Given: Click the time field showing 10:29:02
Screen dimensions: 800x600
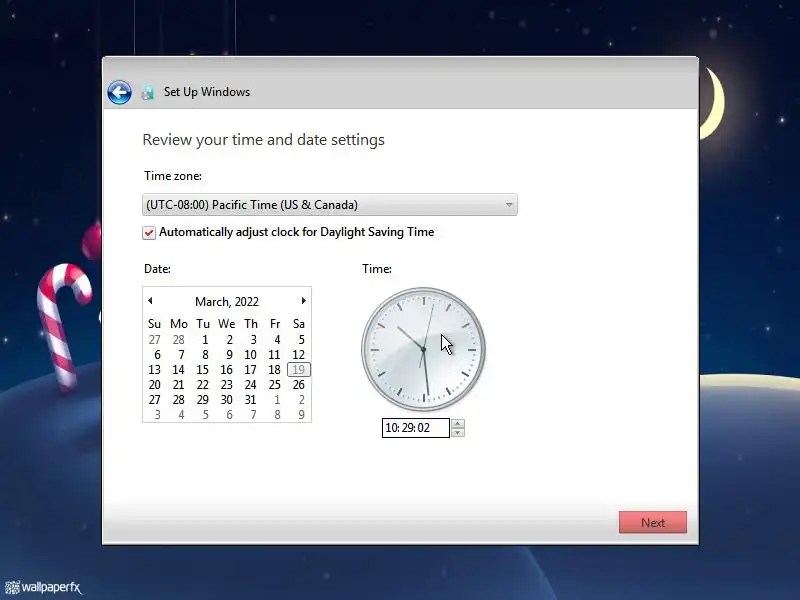Looking at the screenshot, I should coord(415,428).
